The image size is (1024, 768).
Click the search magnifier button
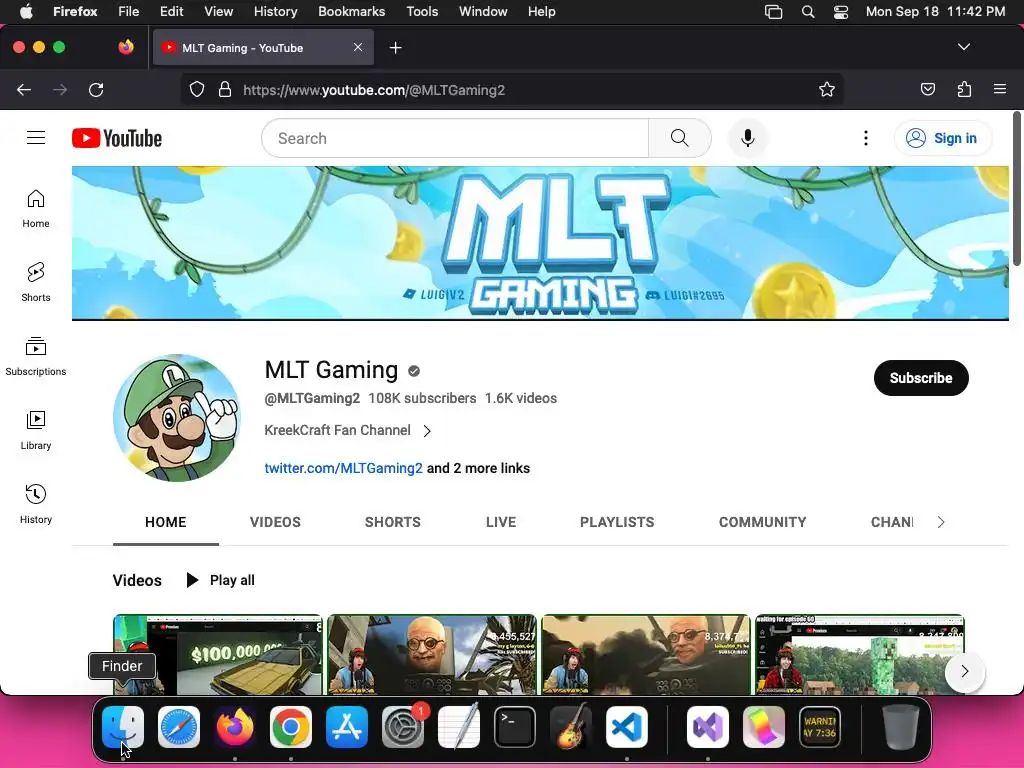(680, 138)
